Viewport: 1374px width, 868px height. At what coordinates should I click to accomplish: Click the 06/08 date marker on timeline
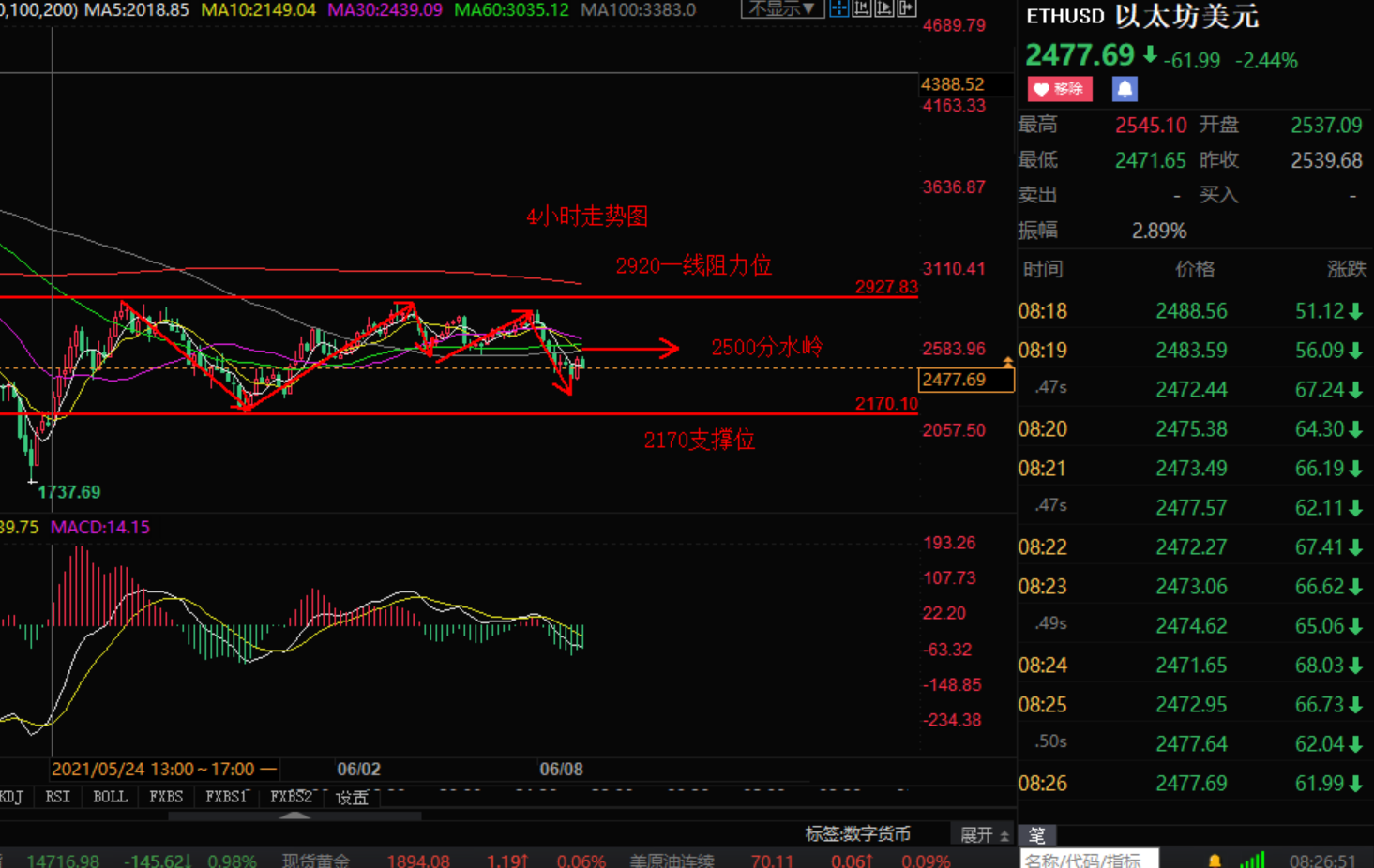561,770
